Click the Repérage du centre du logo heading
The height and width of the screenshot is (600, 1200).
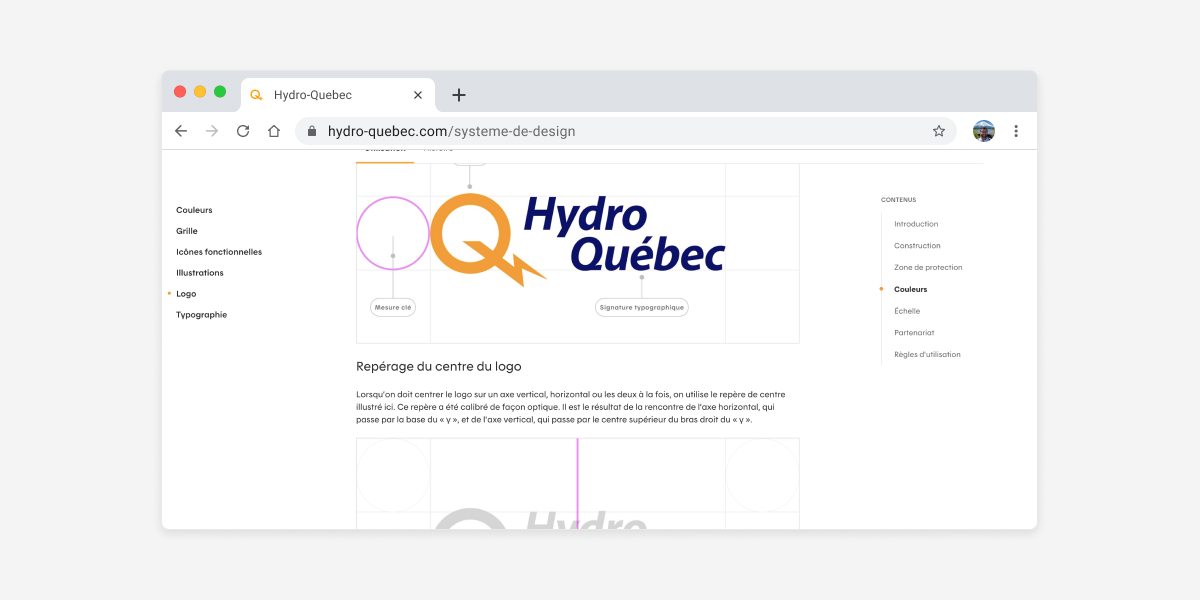coord(439,366)
